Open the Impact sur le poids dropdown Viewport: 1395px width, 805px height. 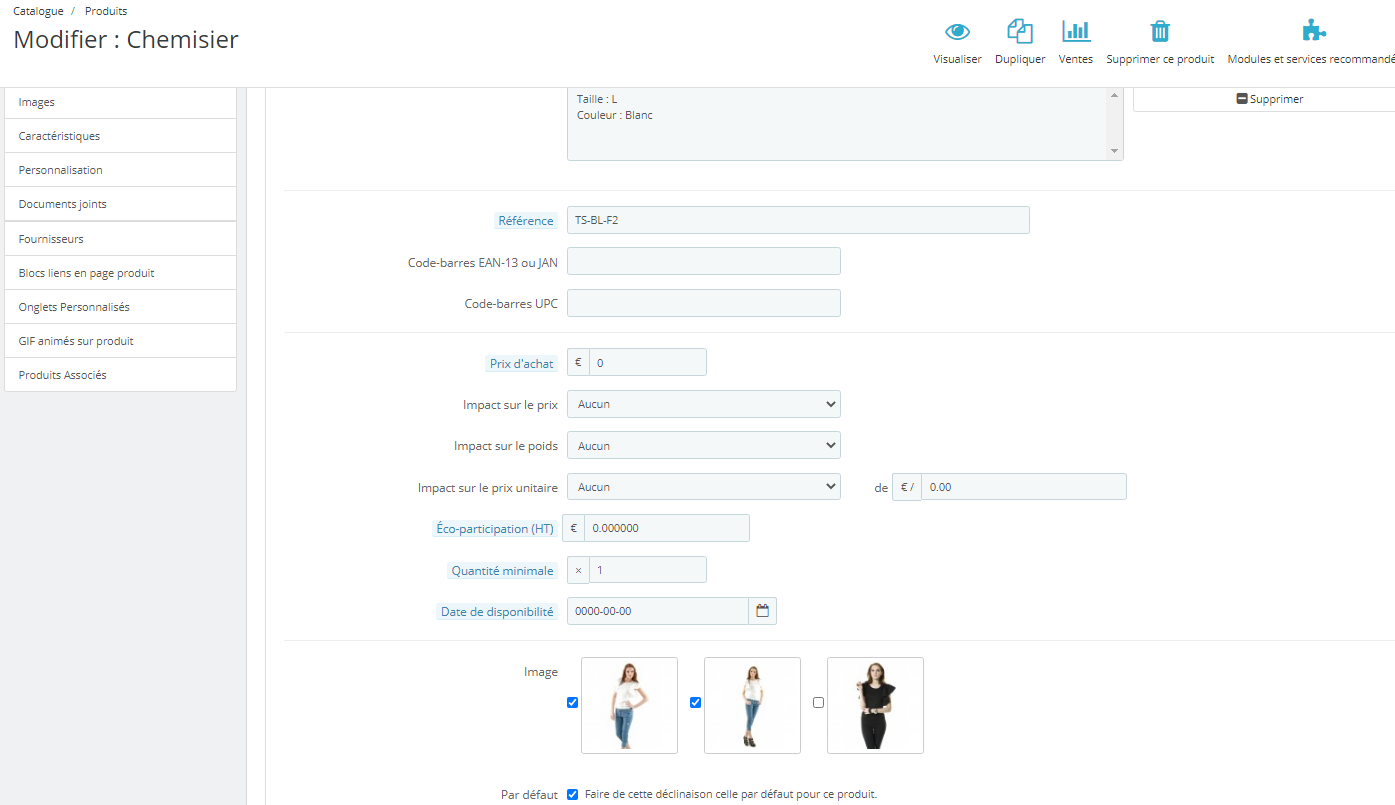pyautogui.click(x=704, y=445)
